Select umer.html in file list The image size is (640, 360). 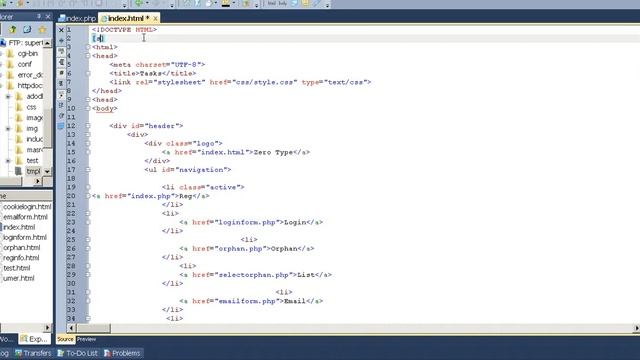pos(19,278)
